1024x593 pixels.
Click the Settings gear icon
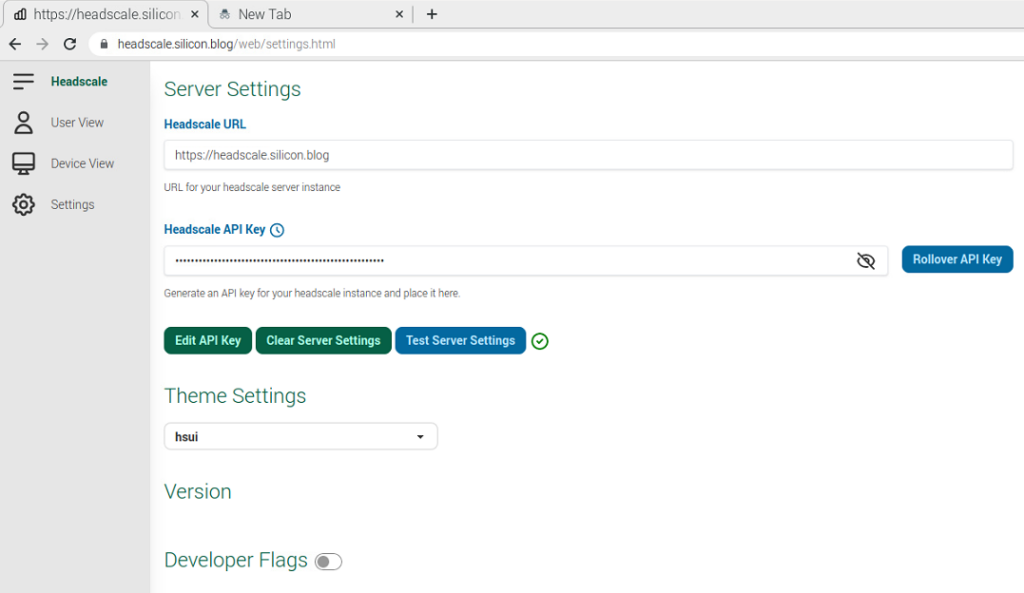click(24, 204)
